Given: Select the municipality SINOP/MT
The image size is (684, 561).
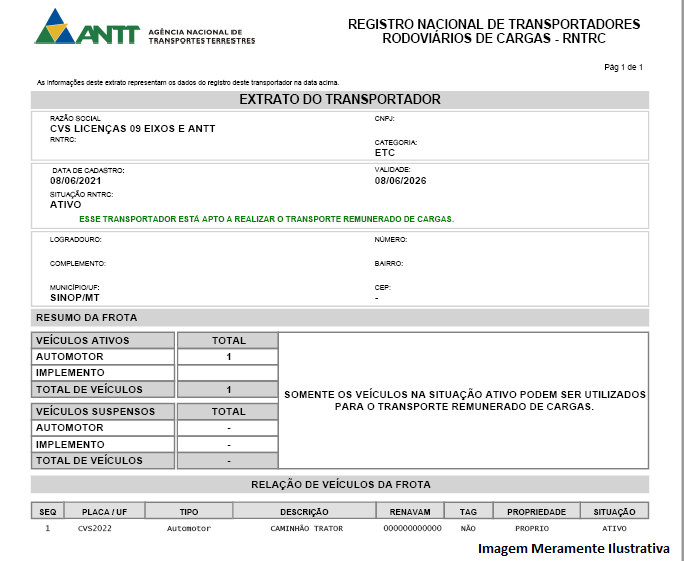Looking at the screenshot, I should [75, 298].
